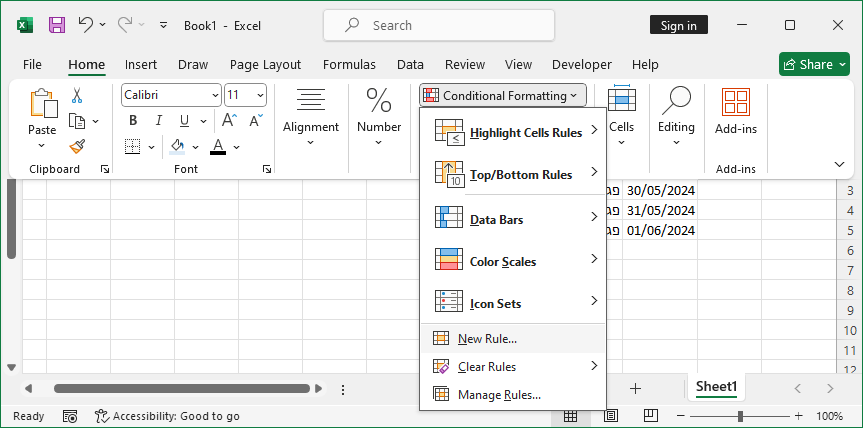Toggle Italic formatting
The width and height of the screenshot is (863, 428).
(x=157, y=120)
